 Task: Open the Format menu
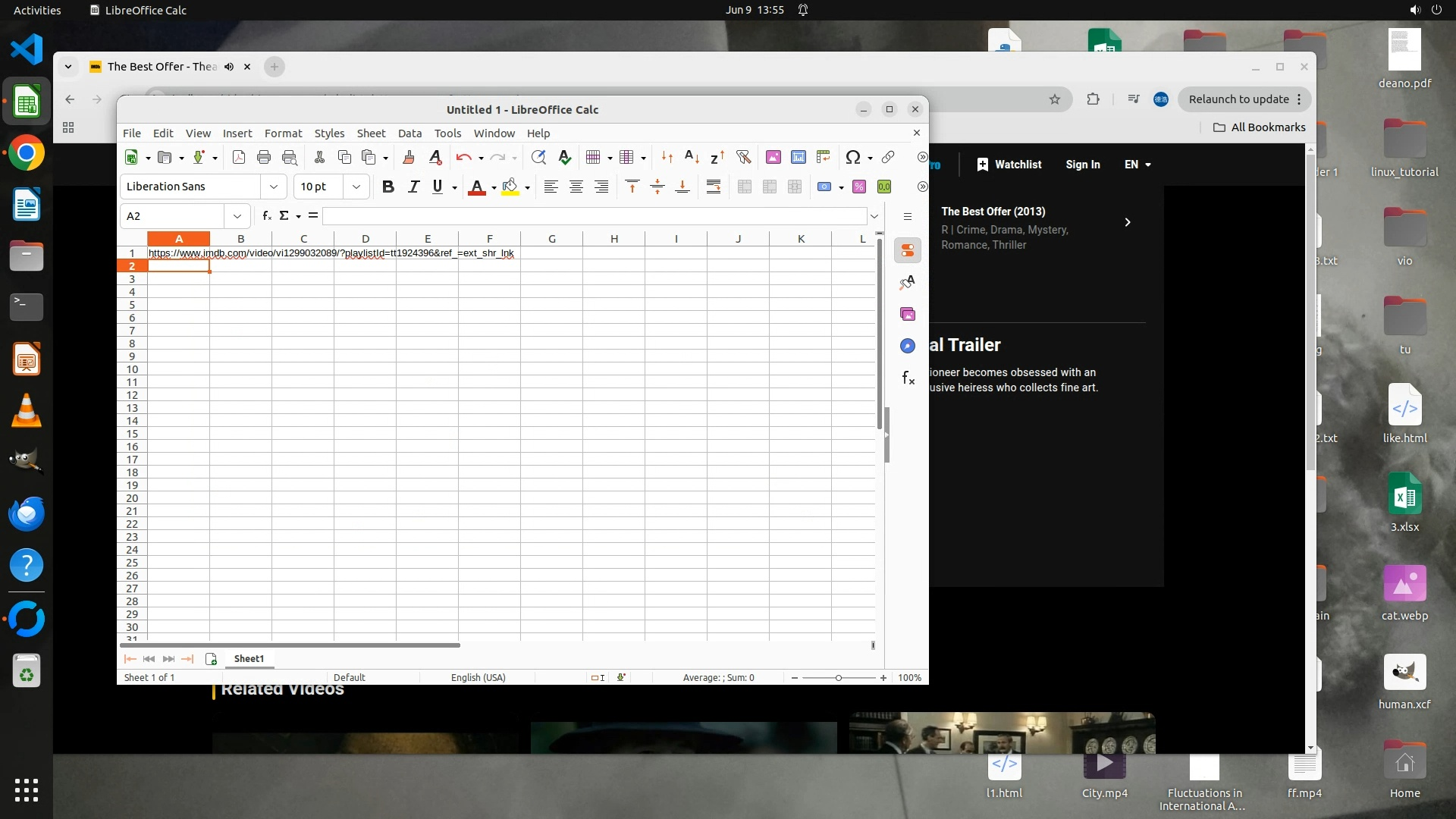click(x=283, y=133)
